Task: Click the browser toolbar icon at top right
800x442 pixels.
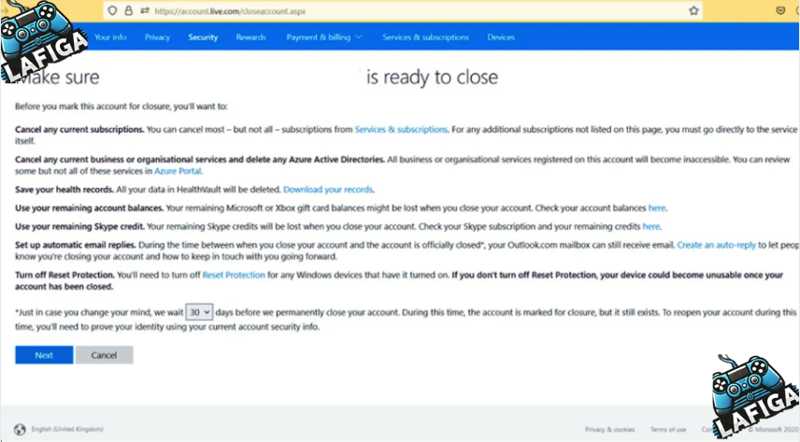Action: 780,11
